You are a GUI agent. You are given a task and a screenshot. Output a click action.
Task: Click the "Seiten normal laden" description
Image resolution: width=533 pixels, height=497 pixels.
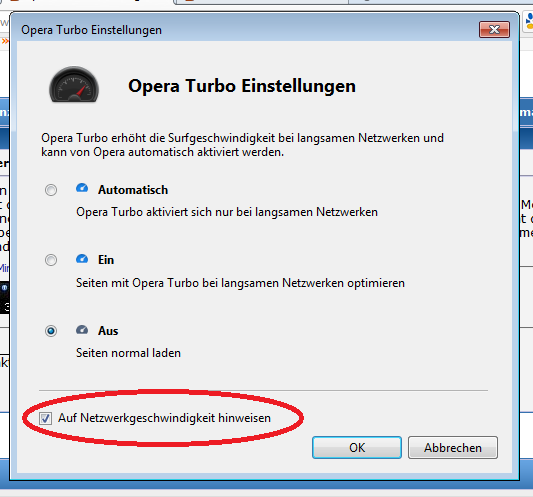click(128, 353)
